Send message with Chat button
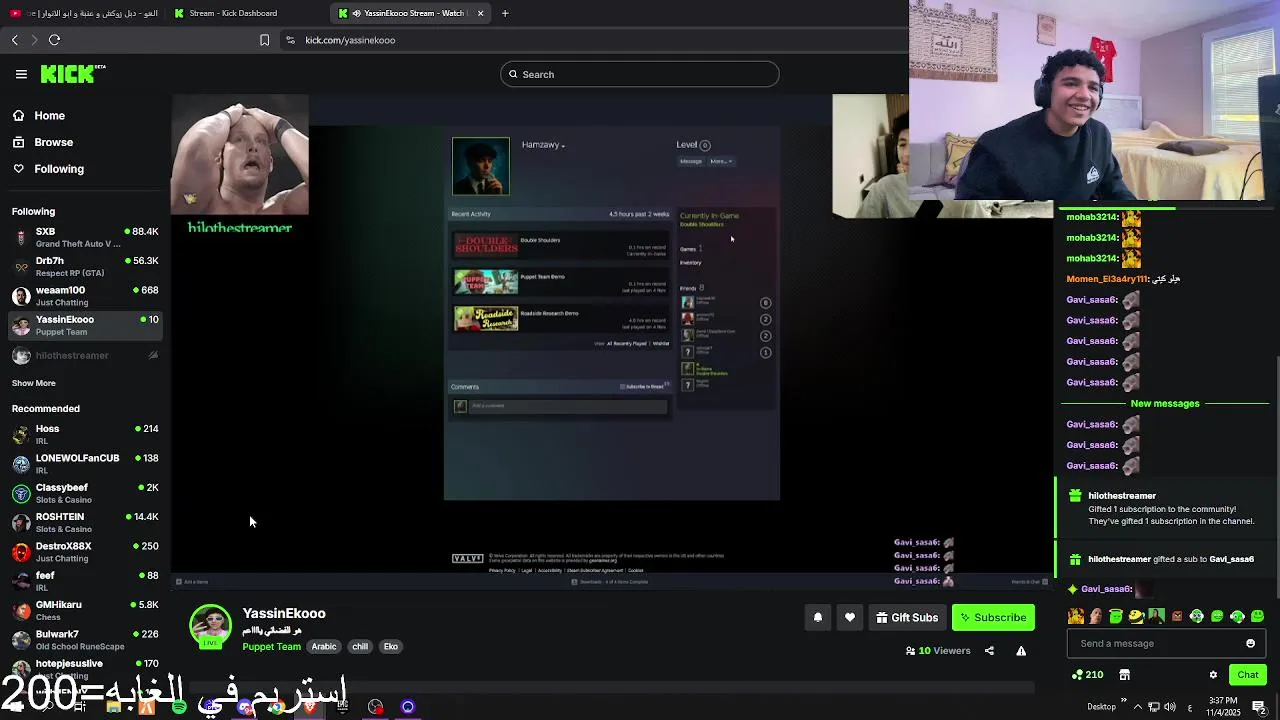The width and height of the screenshot is (1280, 720). [1248, 675]
